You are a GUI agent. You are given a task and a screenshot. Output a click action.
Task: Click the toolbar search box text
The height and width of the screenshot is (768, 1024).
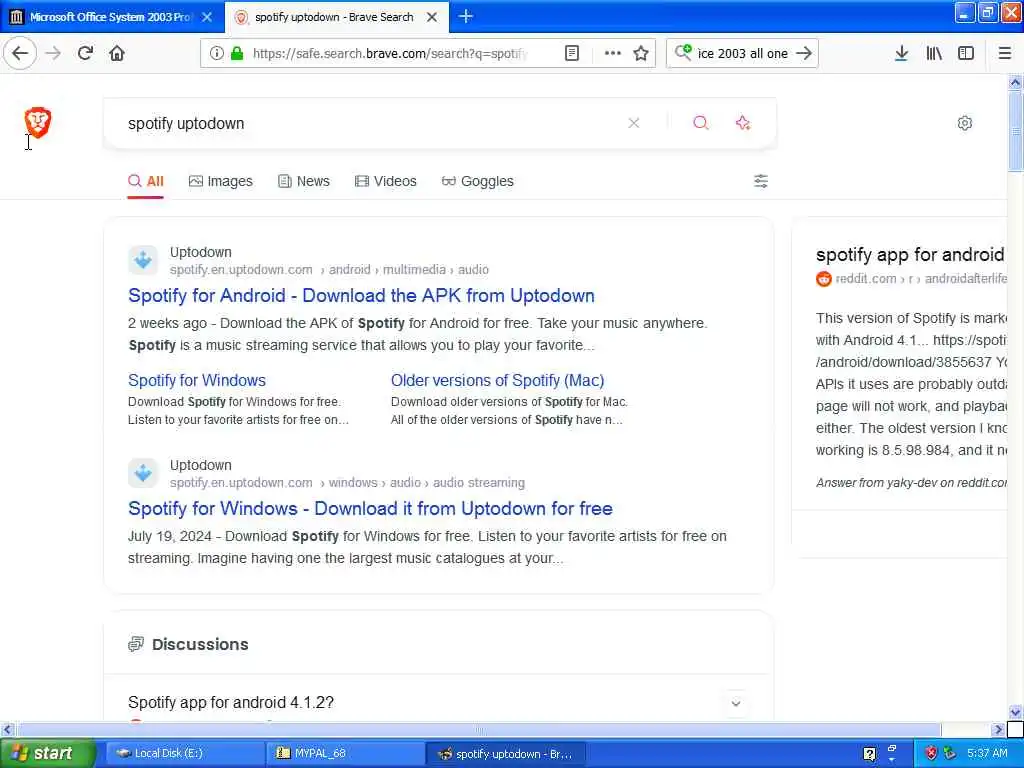coord(743,53)
